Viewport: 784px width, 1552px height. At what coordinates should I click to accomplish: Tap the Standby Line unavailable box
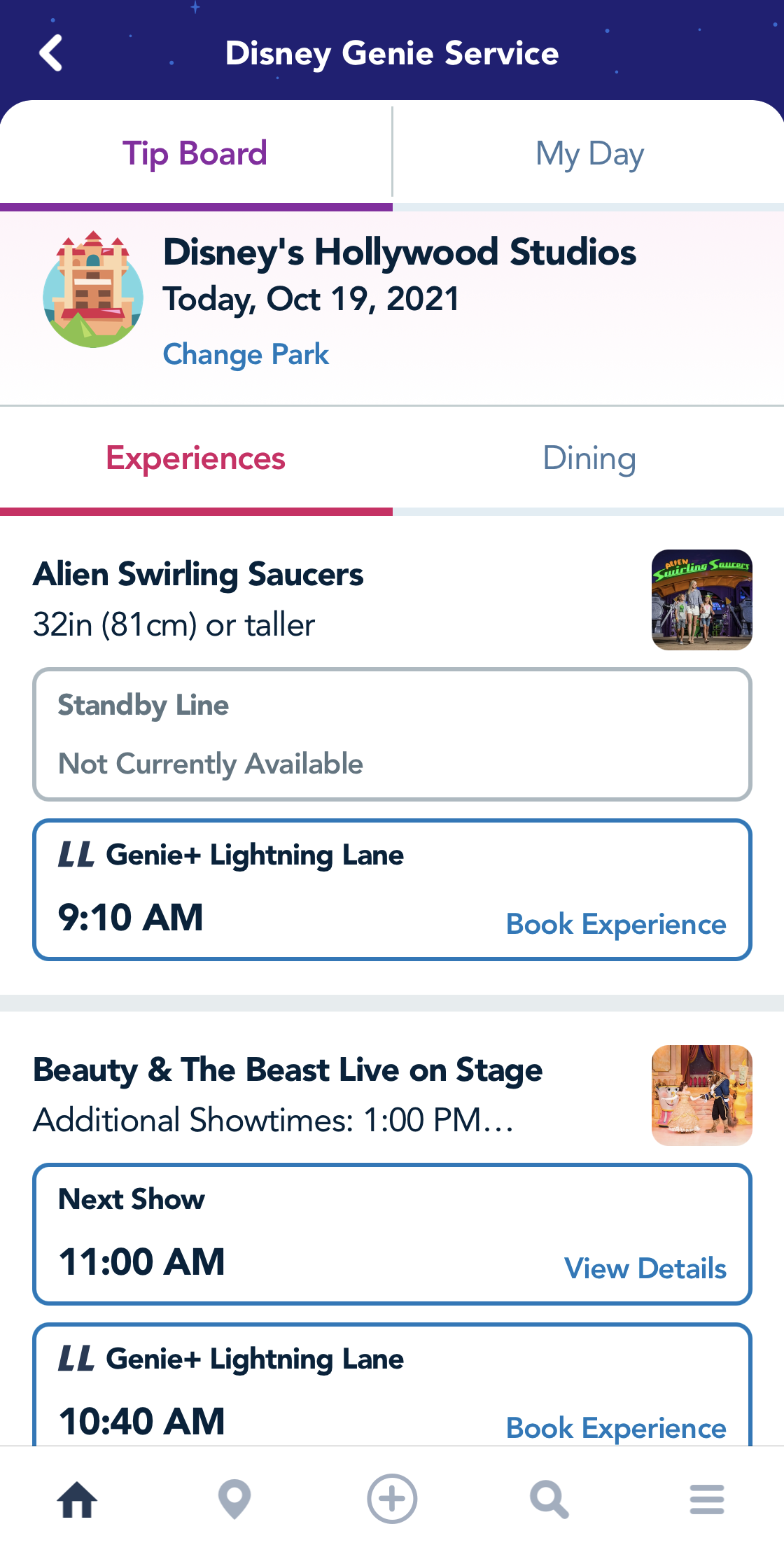392,734
